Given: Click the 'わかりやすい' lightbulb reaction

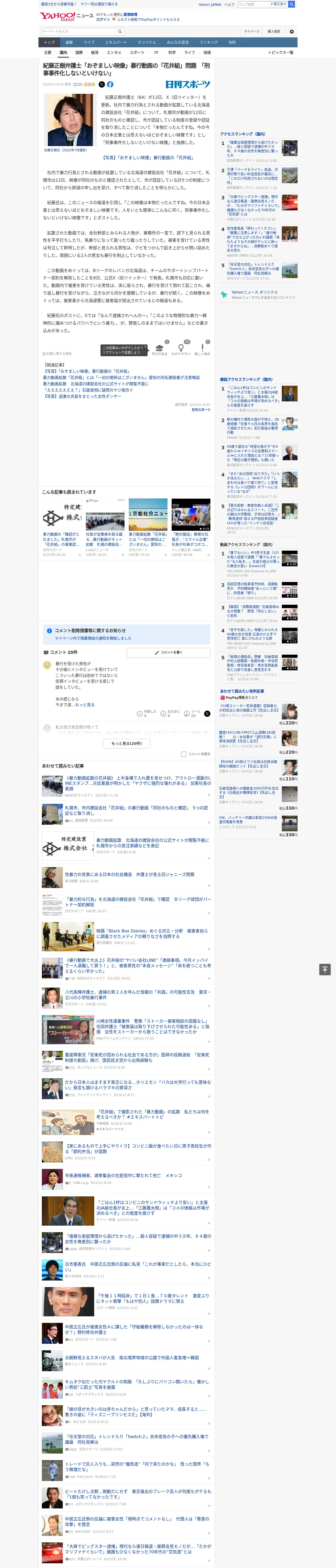Looking at the screenshot, I should 181,349.
